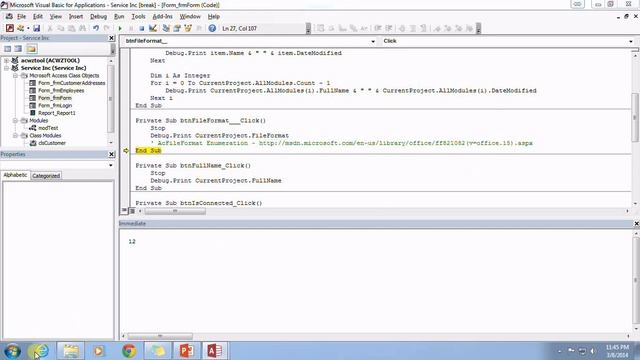The image size is (640, 360).
Task: Click the Standard toolbar options arrow
Action: 308,28
